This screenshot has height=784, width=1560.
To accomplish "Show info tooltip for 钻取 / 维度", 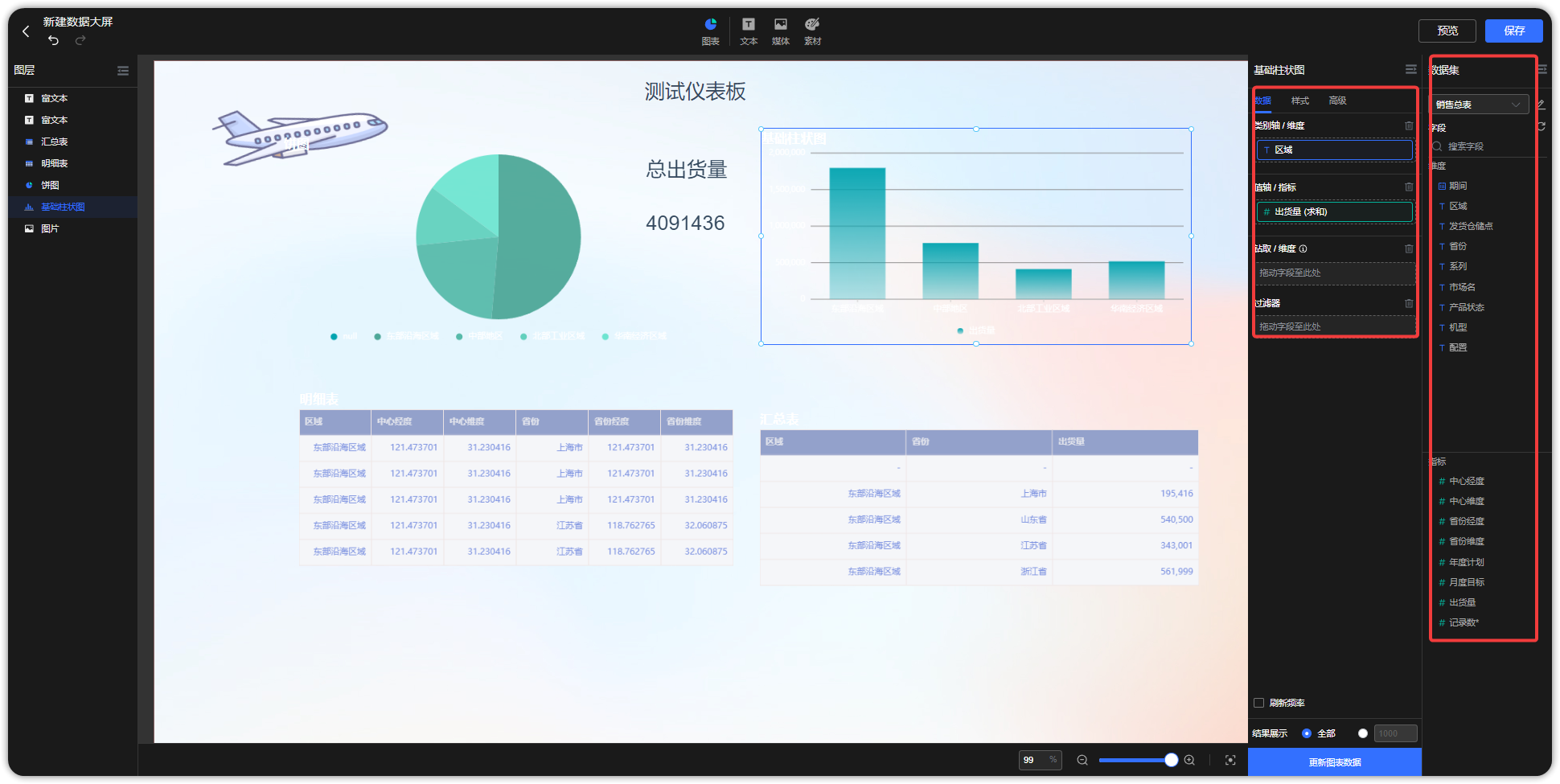I will [x=1303, y=249].
